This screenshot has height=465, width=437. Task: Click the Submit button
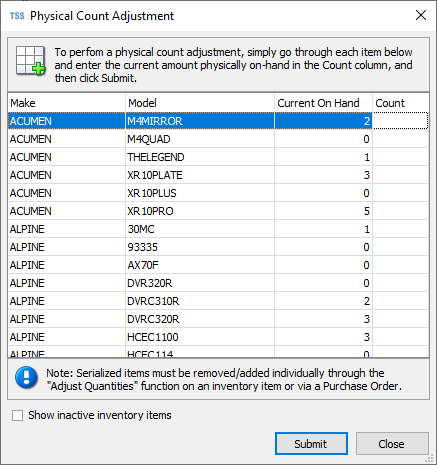pos(311,444)
